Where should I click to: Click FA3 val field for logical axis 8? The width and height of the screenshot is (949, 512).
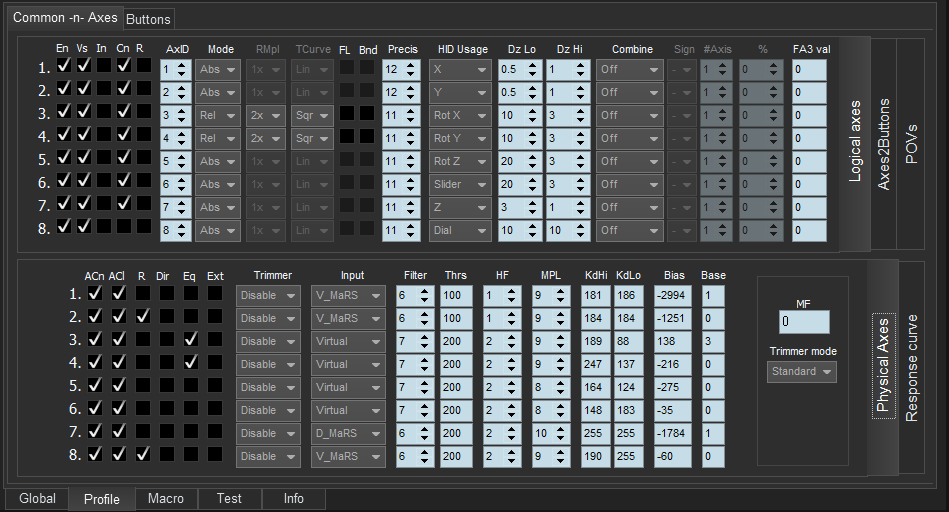809,230
